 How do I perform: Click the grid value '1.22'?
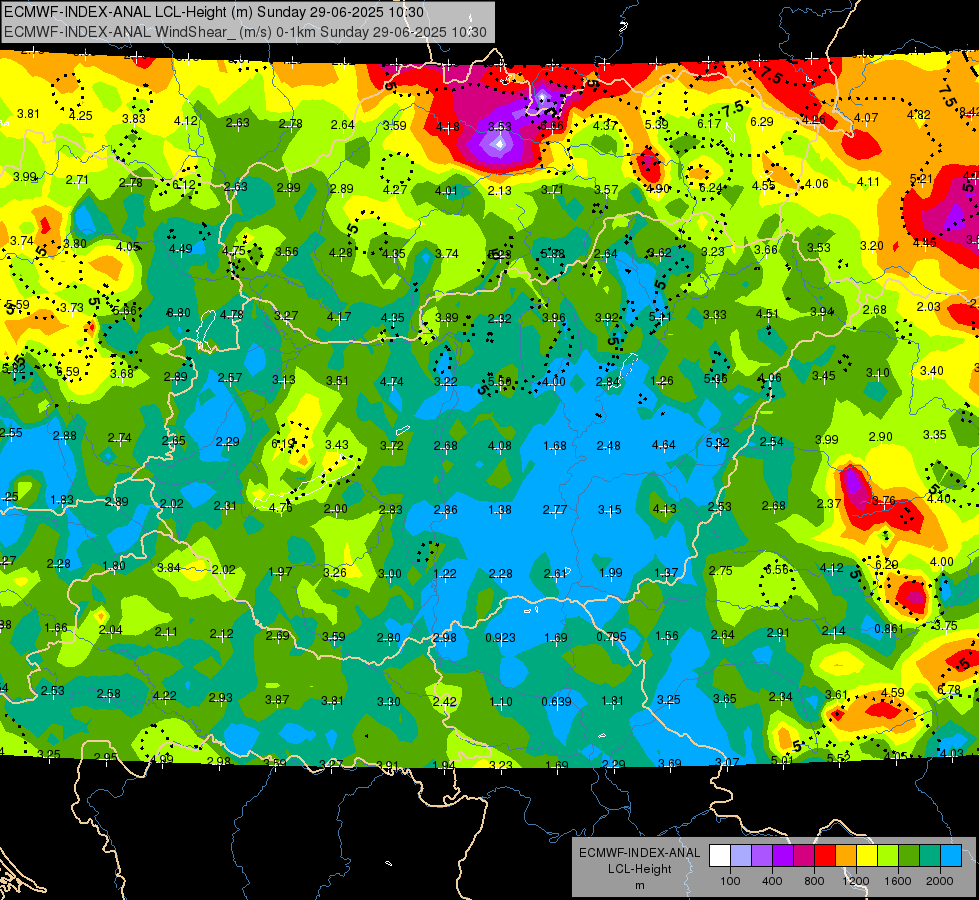click(445, 573)
